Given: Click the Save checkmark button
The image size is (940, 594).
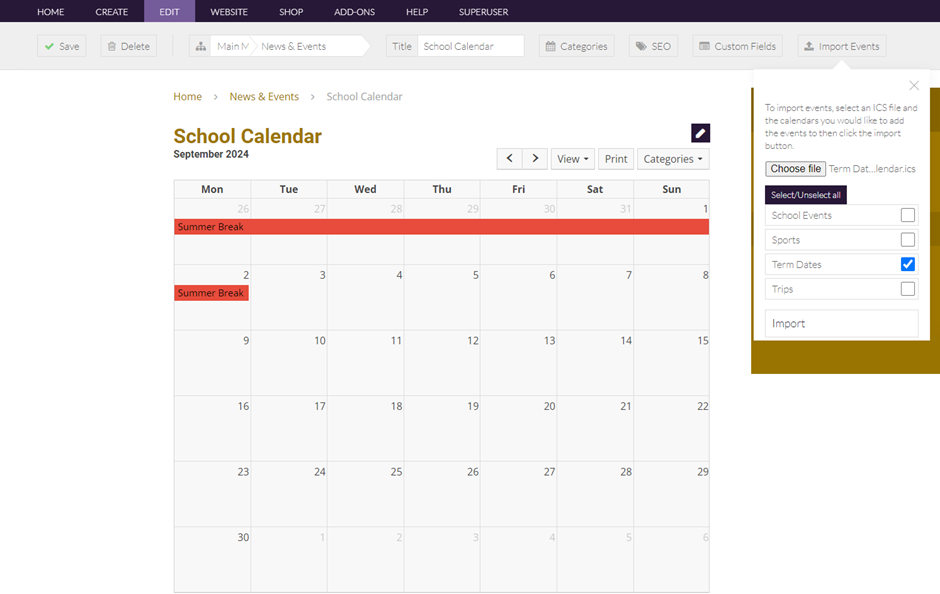Looking at the screenshot, I should [x=62, y=46].
